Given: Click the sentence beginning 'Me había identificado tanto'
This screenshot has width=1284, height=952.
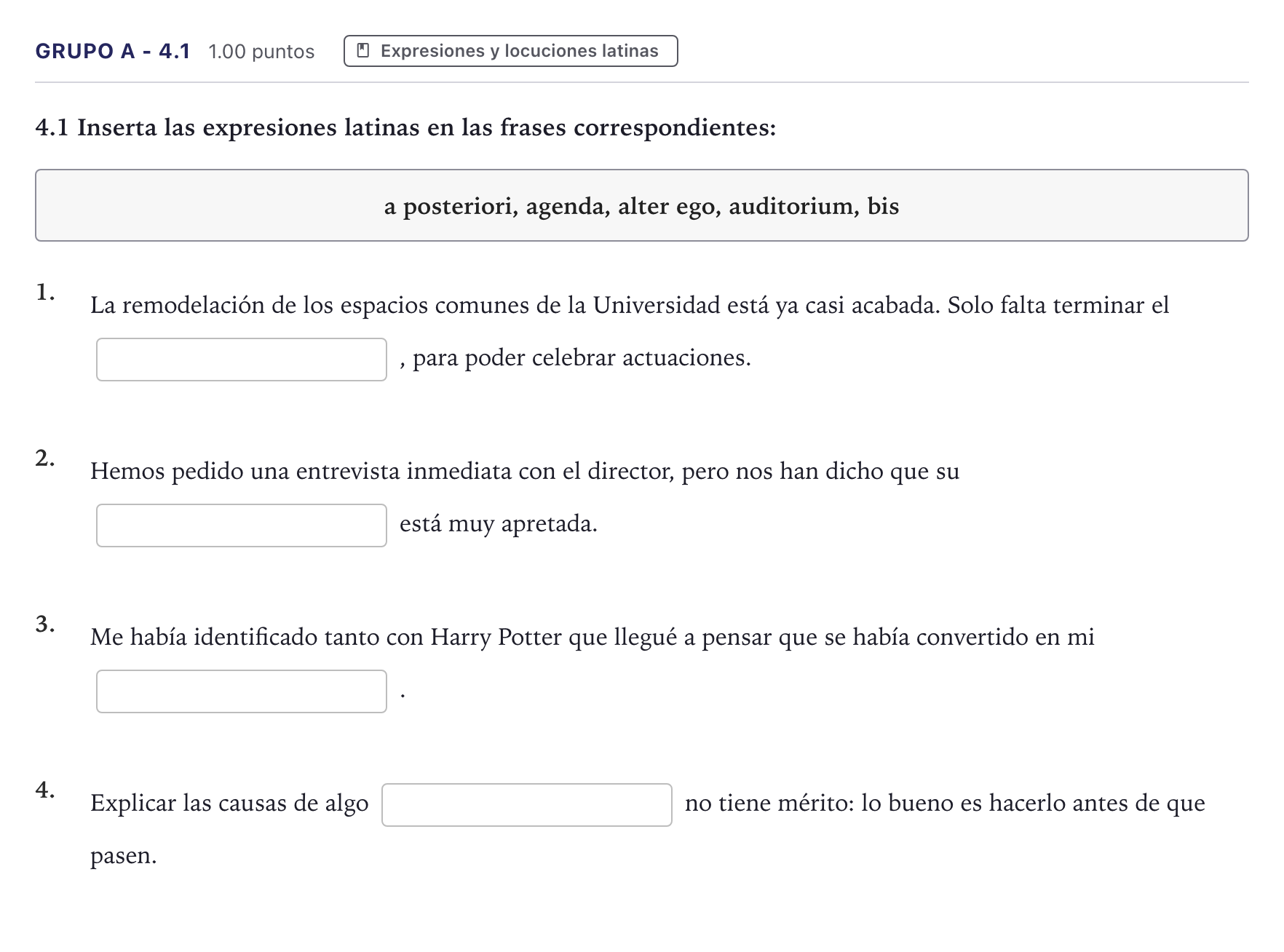Looking at the screenshot, I should click(x=593, y=638).
